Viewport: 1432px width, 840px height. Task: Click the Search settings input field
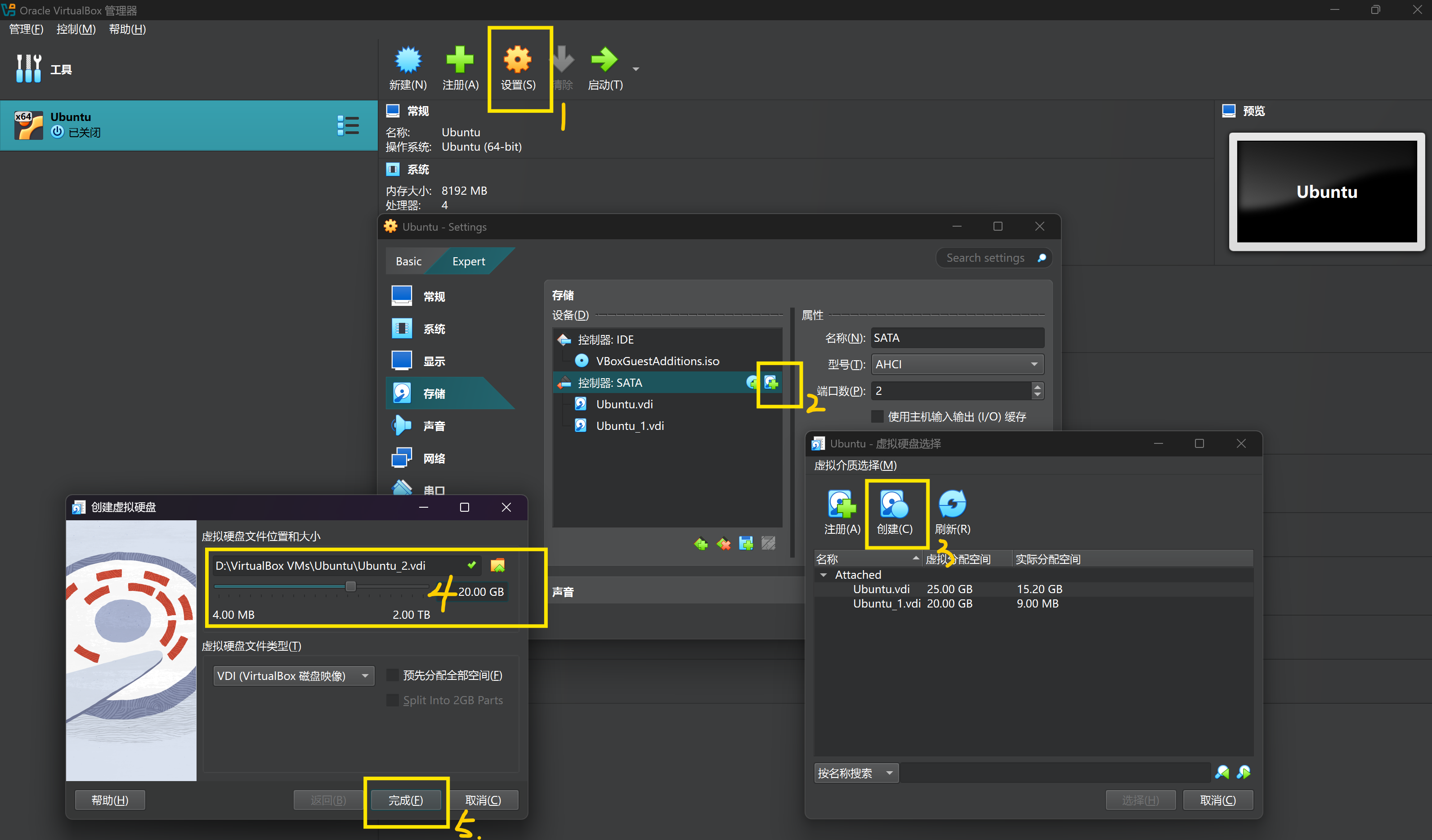click(986, 258)
